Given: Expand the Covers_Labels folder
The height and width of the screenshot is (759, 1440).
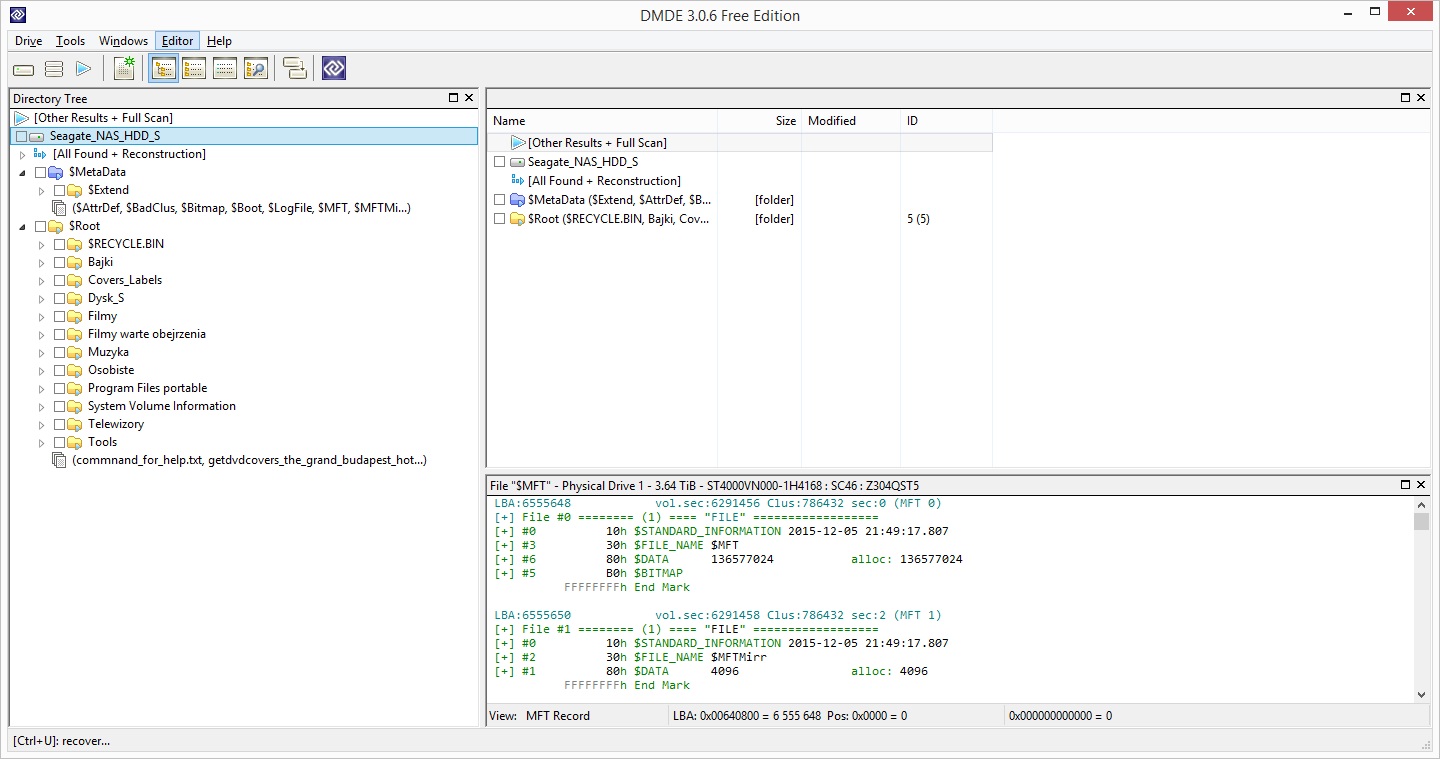Looking at the screenshot, I should 41,280.
